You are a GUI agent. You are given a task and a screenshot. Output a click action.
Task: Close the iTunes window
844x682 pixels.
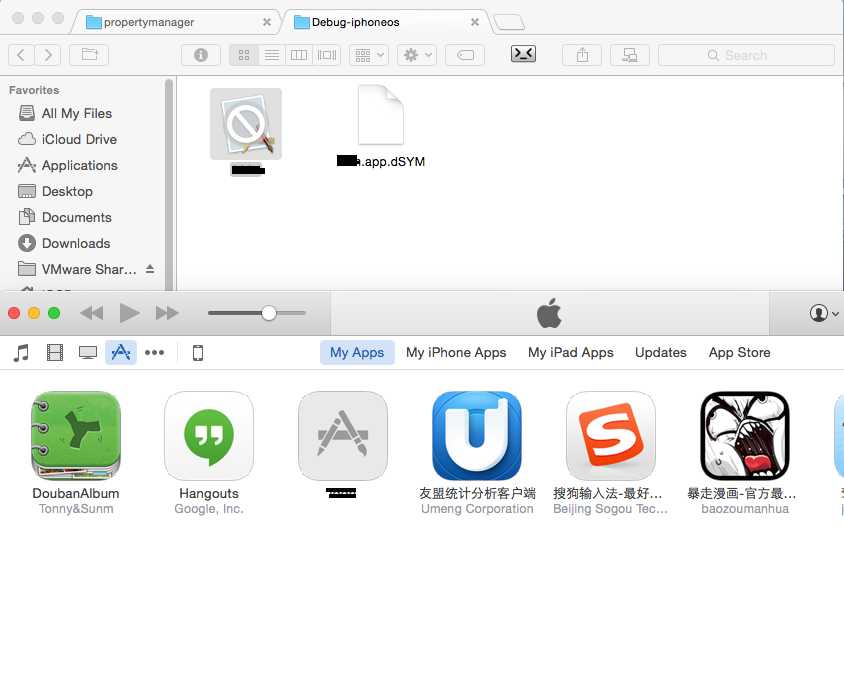pyautogui.click(x=15, y=313)
